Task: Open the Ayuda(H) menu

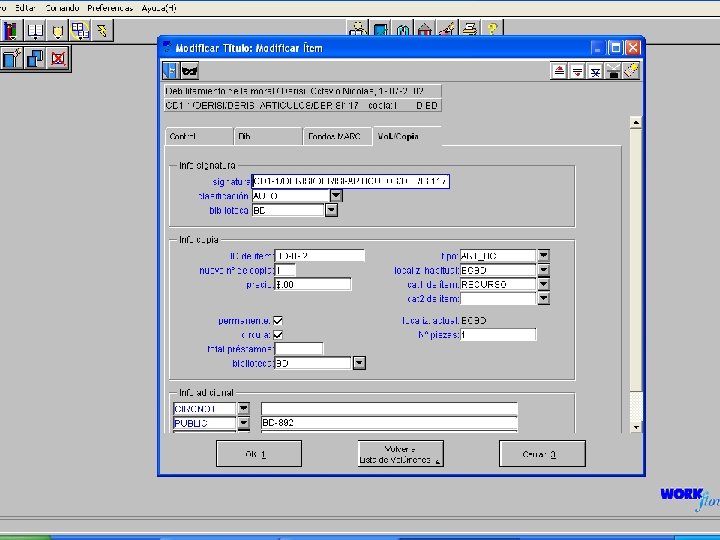Action: [159, 8]
